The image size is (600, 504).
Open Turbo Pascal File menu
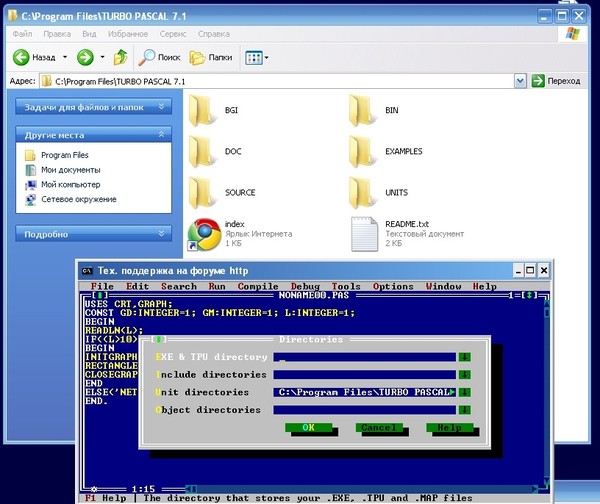click(102, 286)
